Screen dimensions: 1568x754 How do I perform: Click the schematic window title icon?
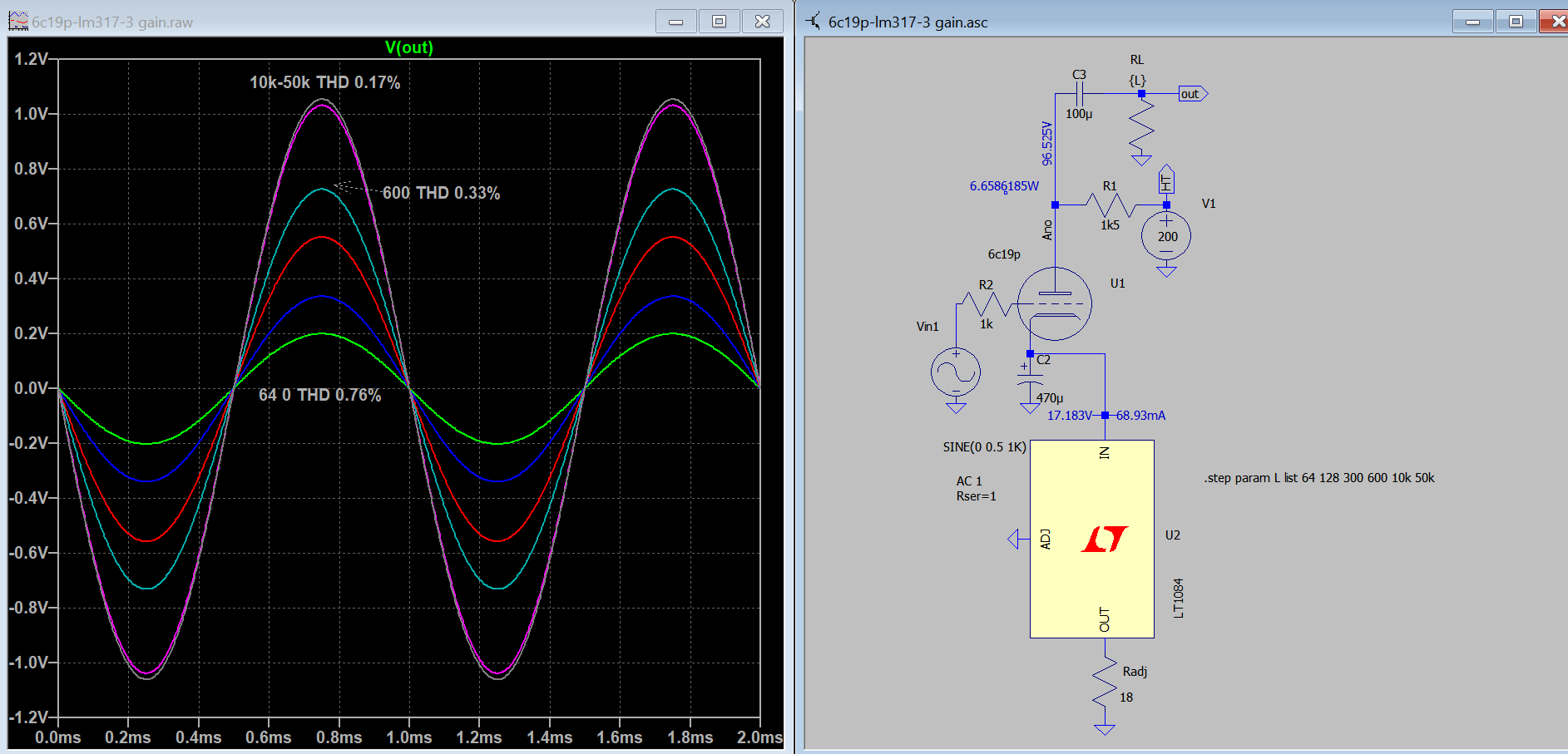click(x=813, y=22)
